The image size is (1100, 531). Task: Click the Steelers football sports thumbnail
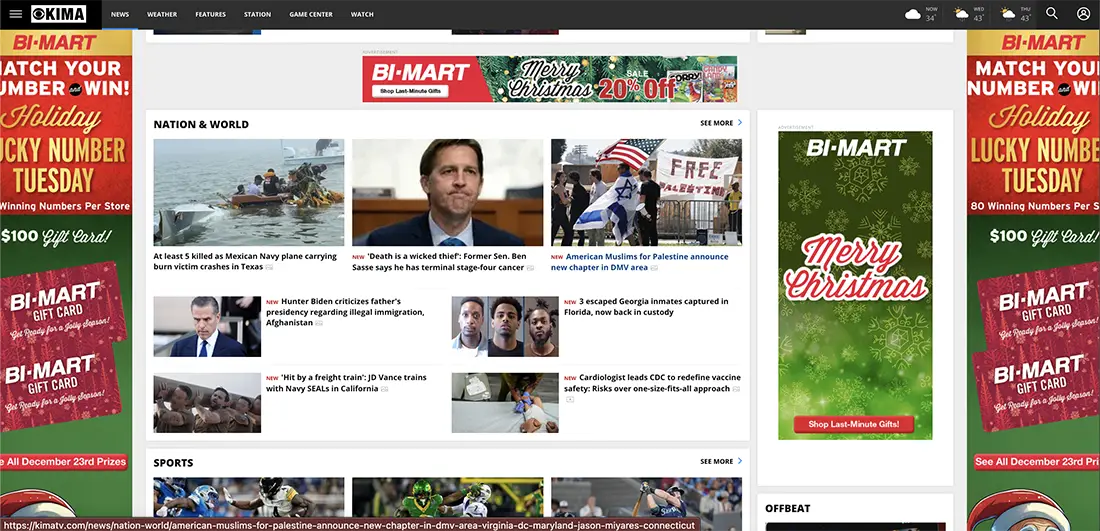tap(249, 497)
